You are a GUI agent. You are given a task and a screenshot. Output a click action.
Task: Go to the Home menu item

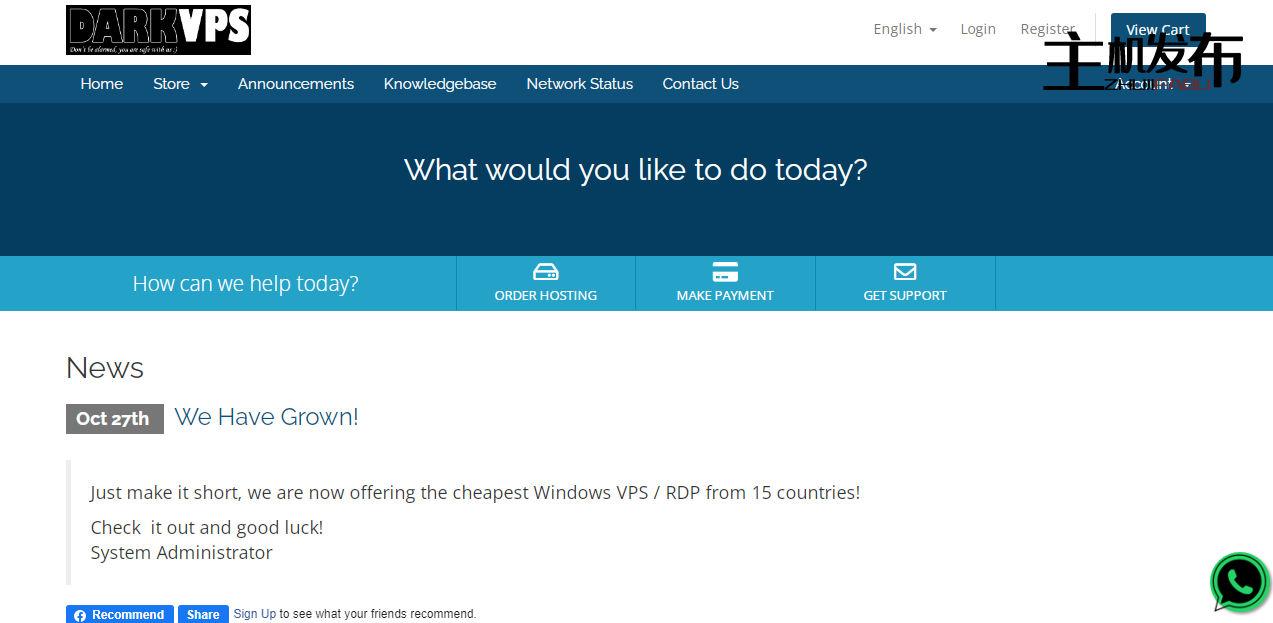click(x=102, y=84)
